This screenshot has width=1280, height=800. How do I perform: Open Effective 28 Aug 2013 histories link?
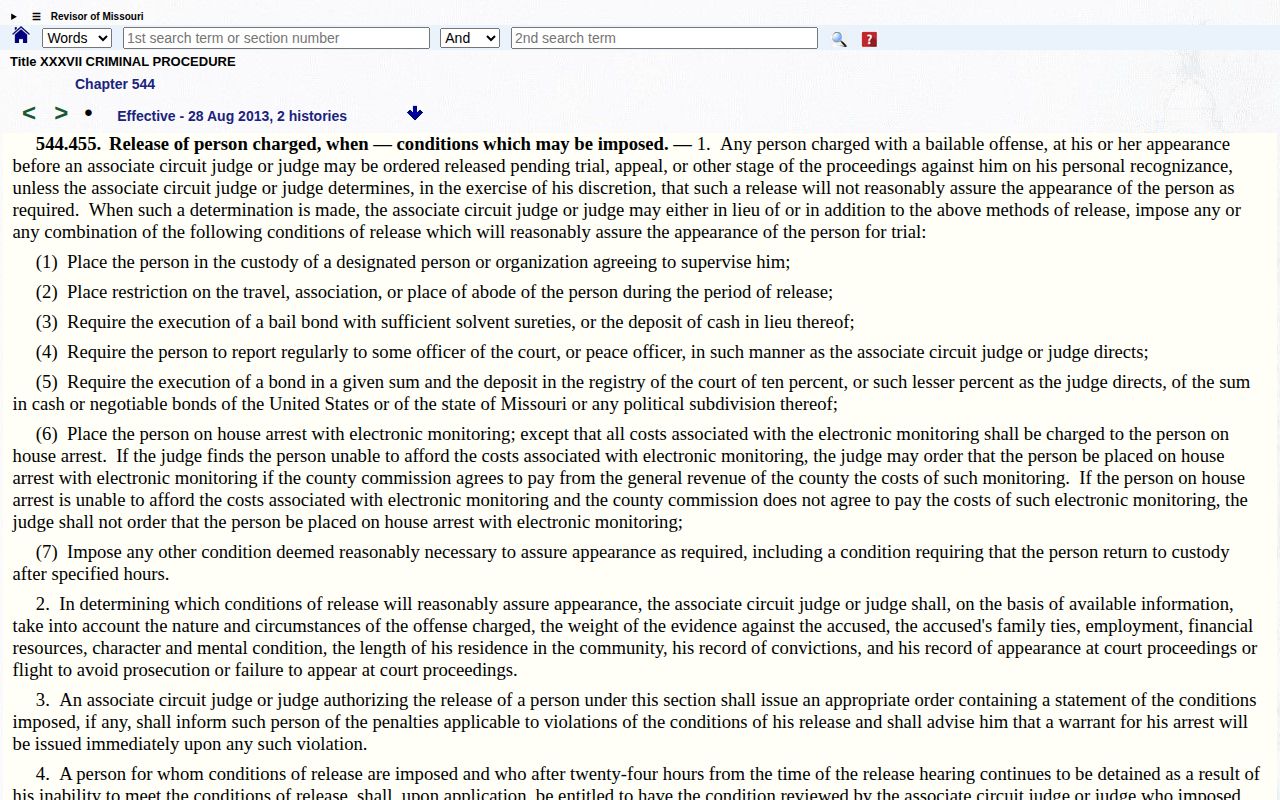point(232,116)
